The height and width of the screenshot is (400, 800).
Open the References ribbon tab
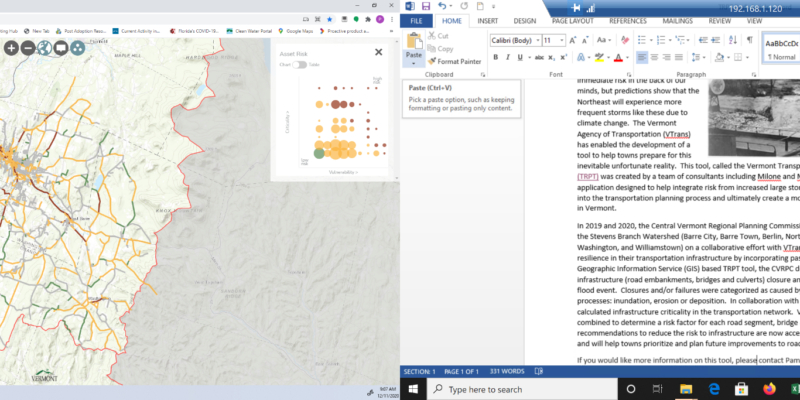click(x=627, y=20)
